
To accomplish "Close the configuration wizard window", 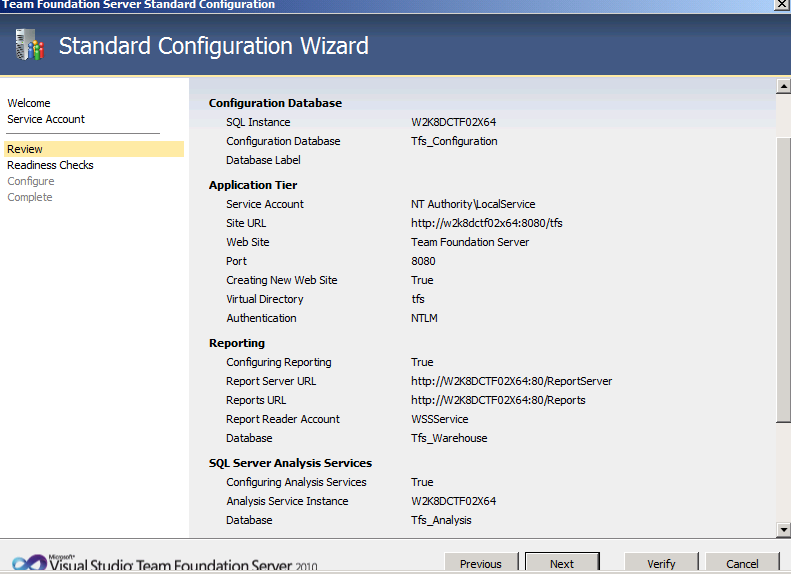I will point(780,5).
